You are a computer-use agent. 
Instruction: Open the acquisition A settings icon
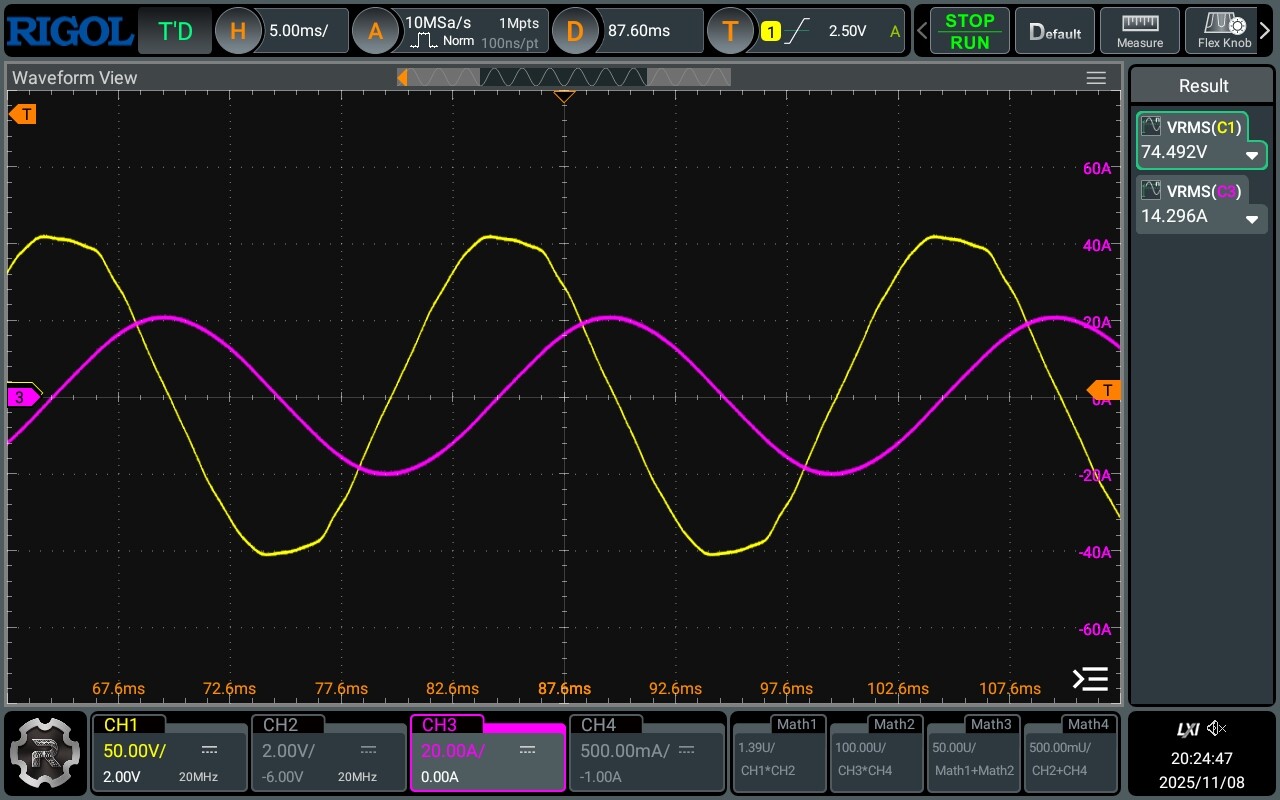376,31
